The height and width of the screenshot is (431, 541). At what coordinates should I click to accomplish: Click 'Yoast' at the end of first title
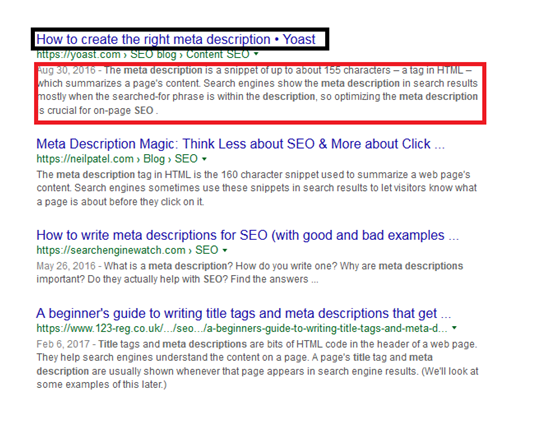pos(299,40)
